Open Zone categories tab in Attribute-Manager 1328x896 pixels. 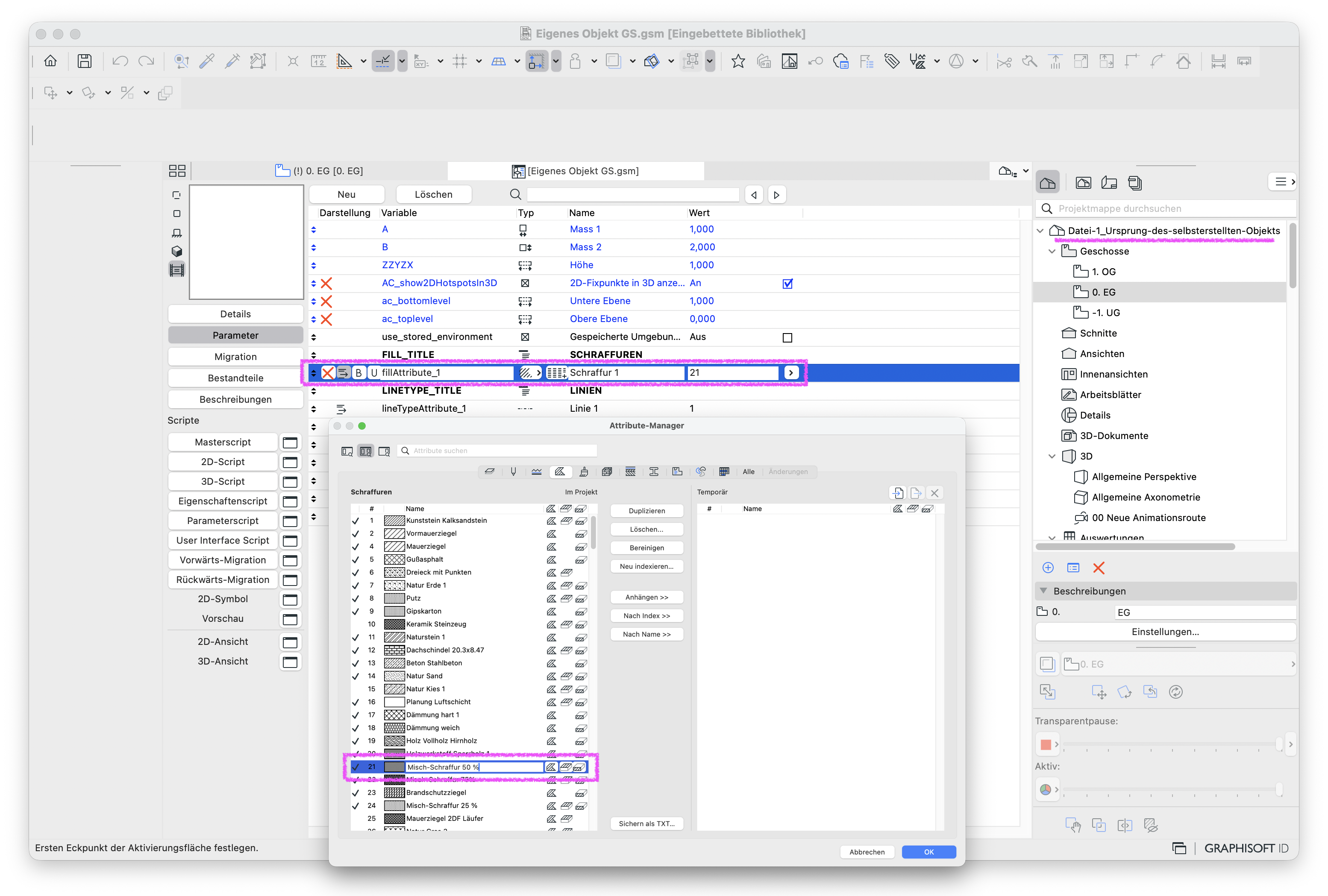coord(677,471)
